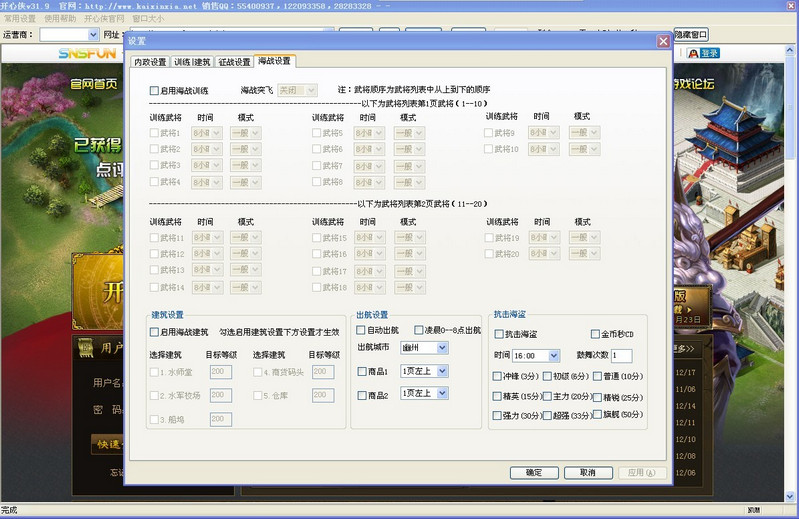
Task: Tick the 启用海战建筑 checkbox
Action: pyautogui.click(x=155, y=332)
